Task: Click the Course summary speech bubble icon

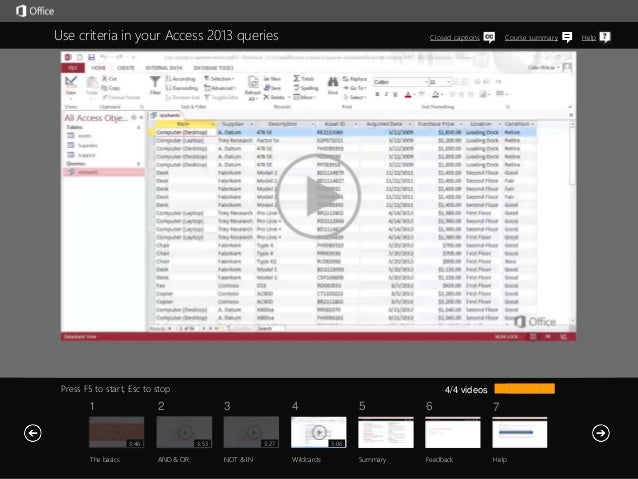Action: coord(567,37)
